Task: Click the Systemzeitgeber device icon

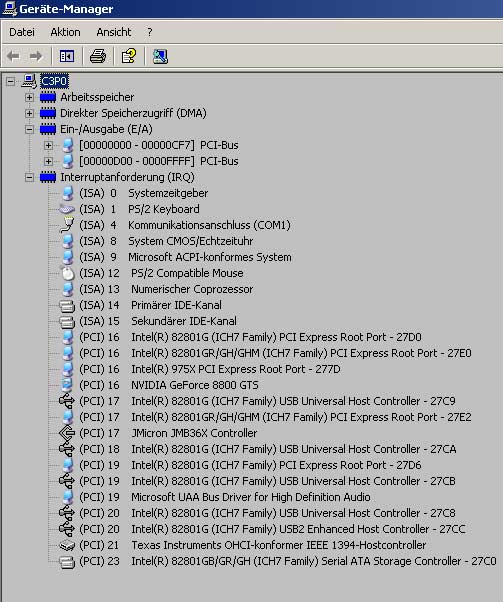Action: [x=68, y=193]
